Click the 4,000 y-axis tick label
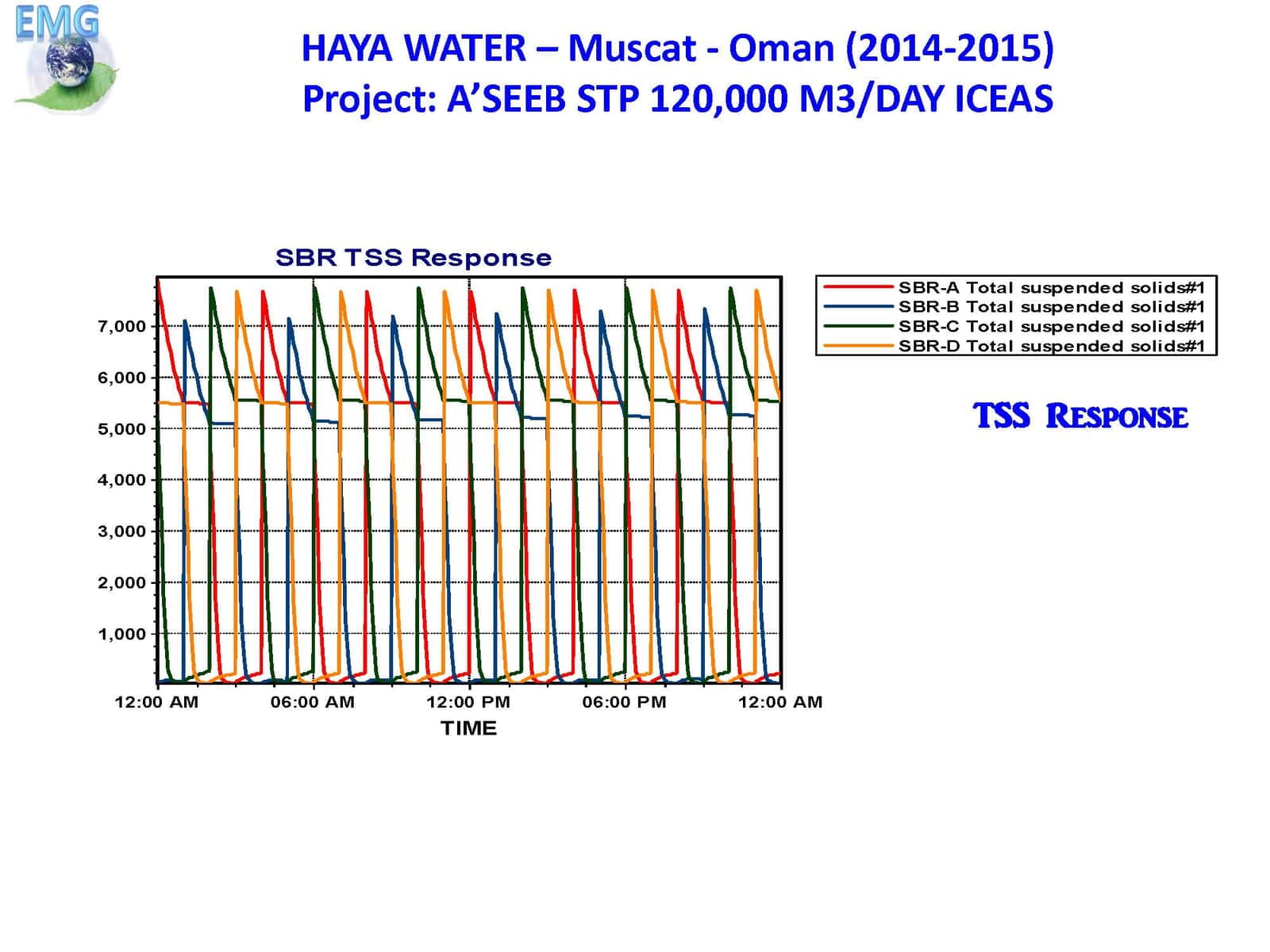 click(x=121, y=480)
